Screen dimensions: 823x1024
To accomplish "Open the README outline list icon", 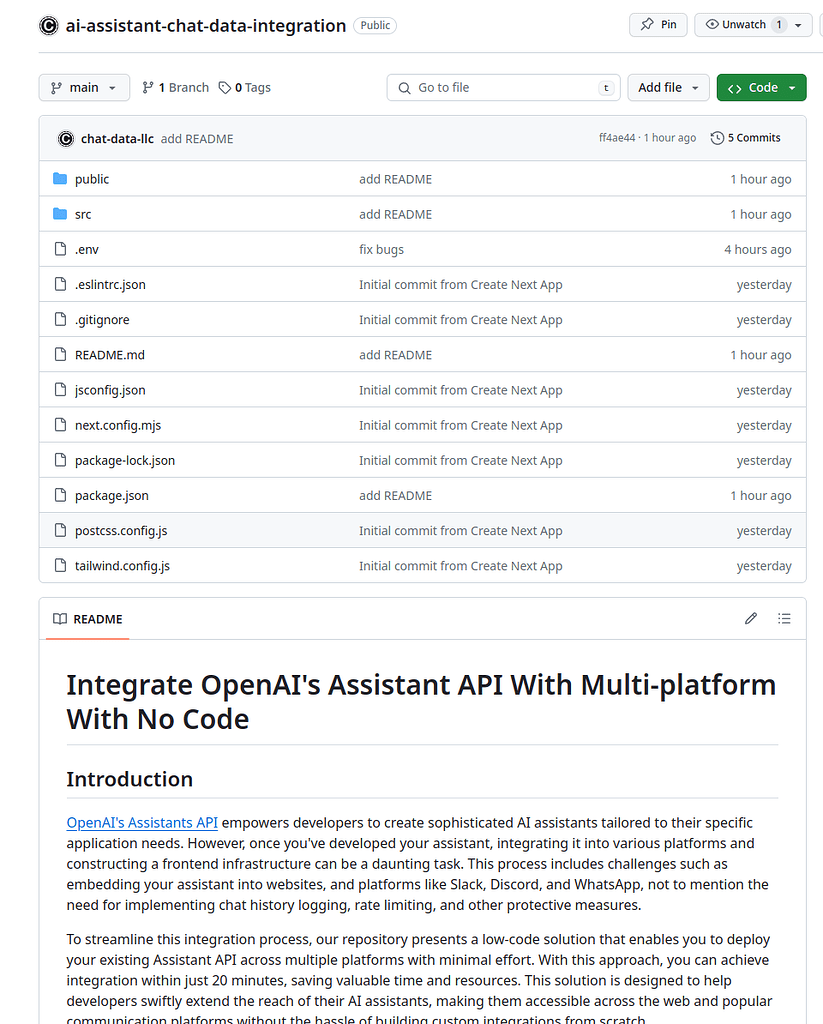I will (784, 619).
